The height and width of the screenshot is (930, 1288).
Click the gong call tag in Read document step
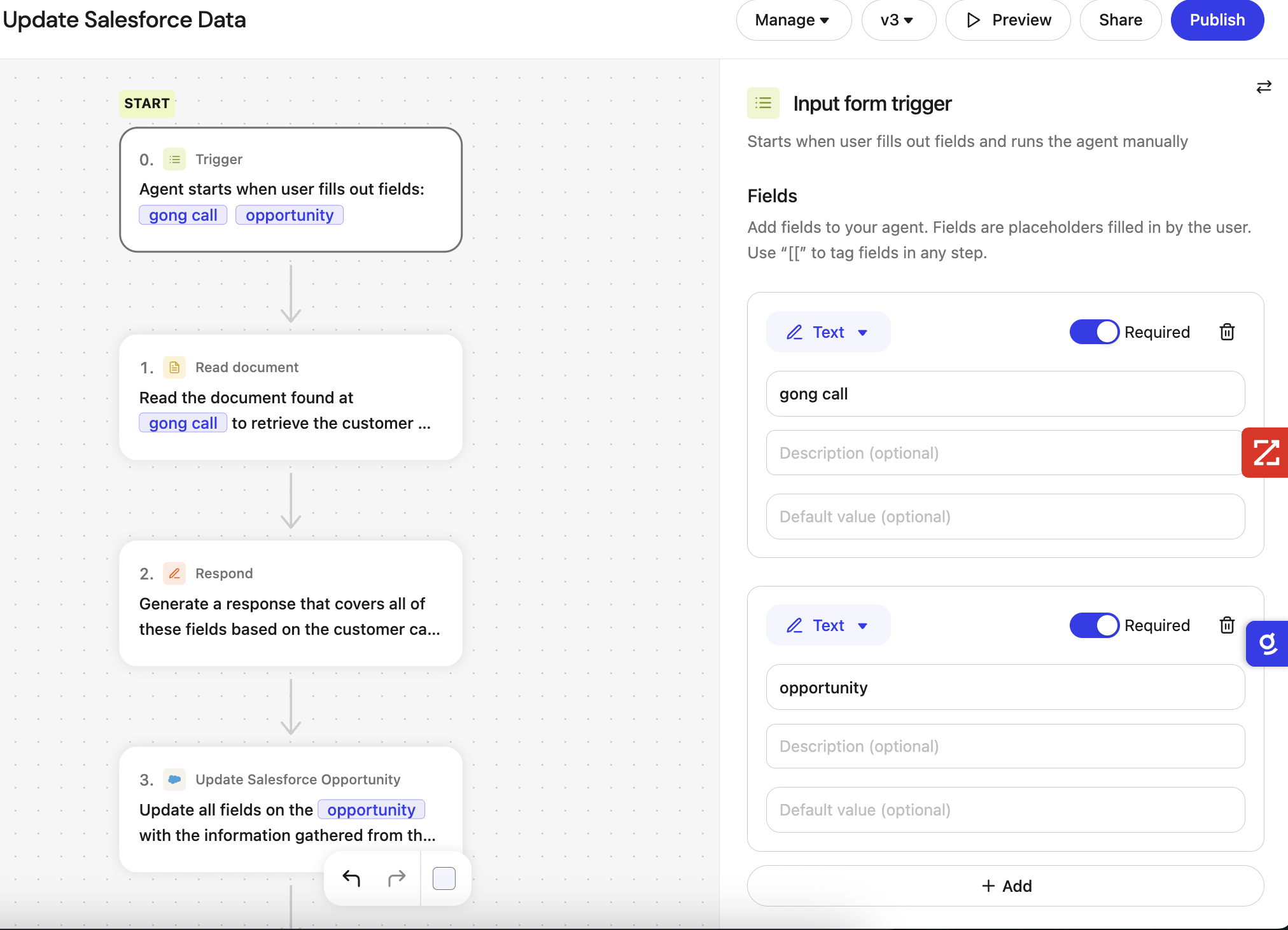[x=183, y=423]
